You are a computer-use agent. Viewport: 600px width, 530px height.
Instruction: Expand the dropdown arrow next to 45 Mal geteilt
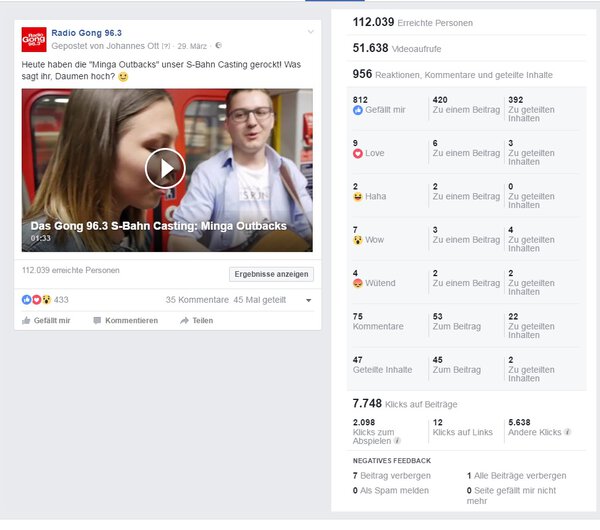pos(308,300)
